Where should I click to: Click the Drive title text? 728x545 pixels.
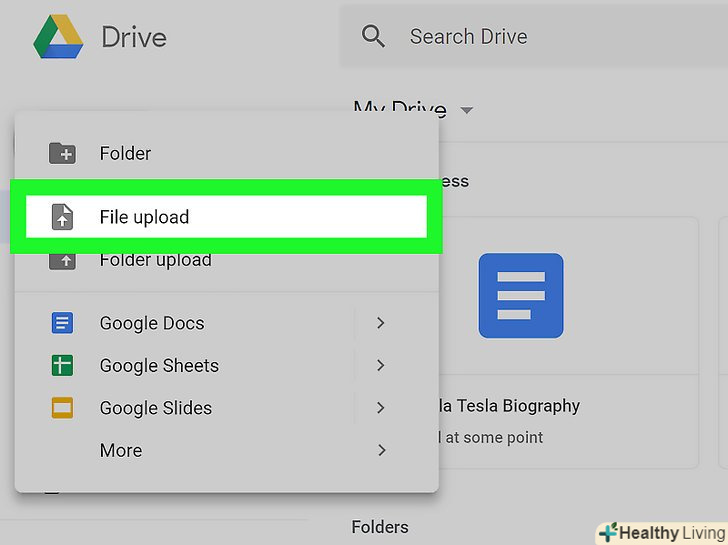pos(134,38)
